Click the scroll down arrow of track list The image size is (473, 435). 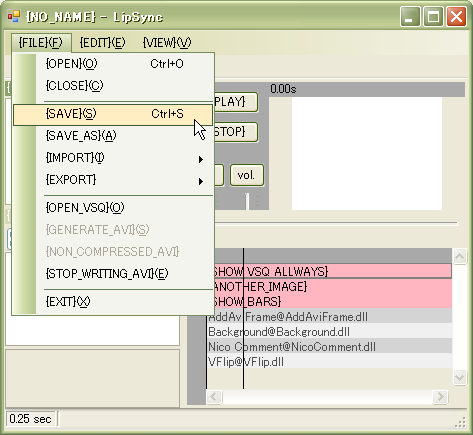[460, 377]
